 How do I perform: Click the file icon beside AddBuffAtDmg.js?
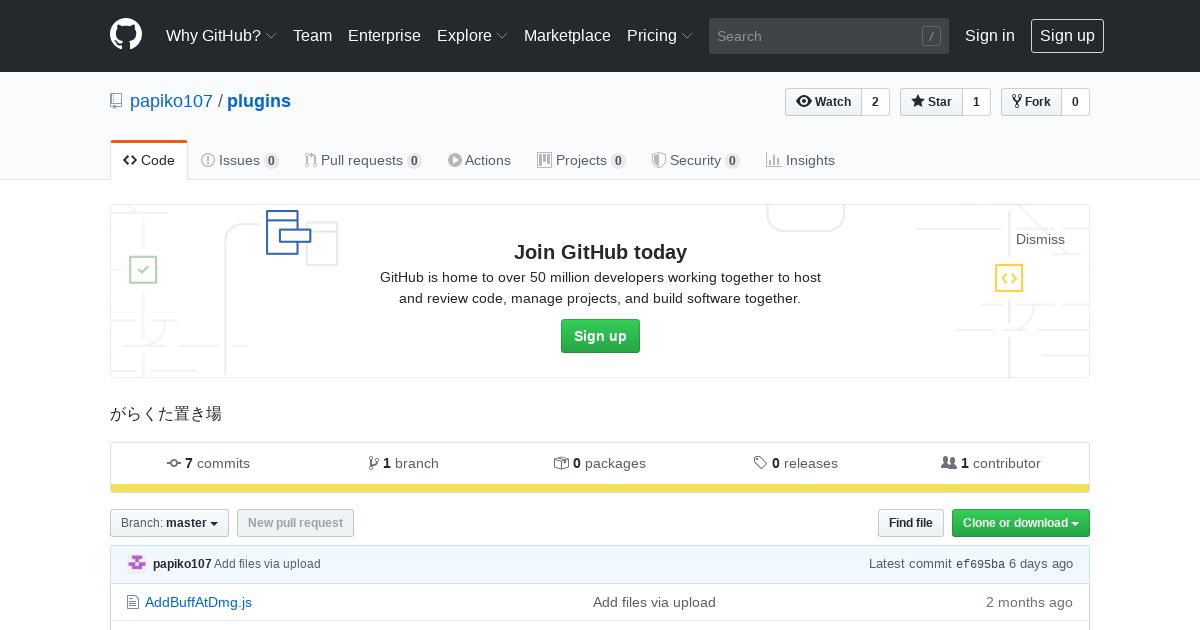pos(132,602)
